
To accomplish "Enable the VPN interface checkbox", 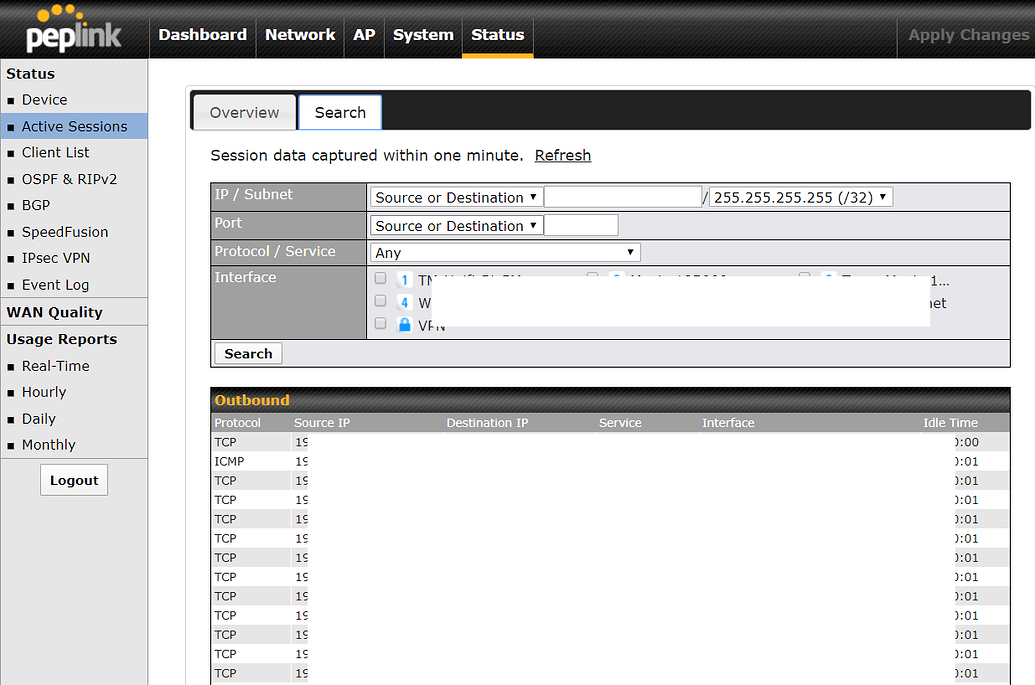I will [379, 324].
